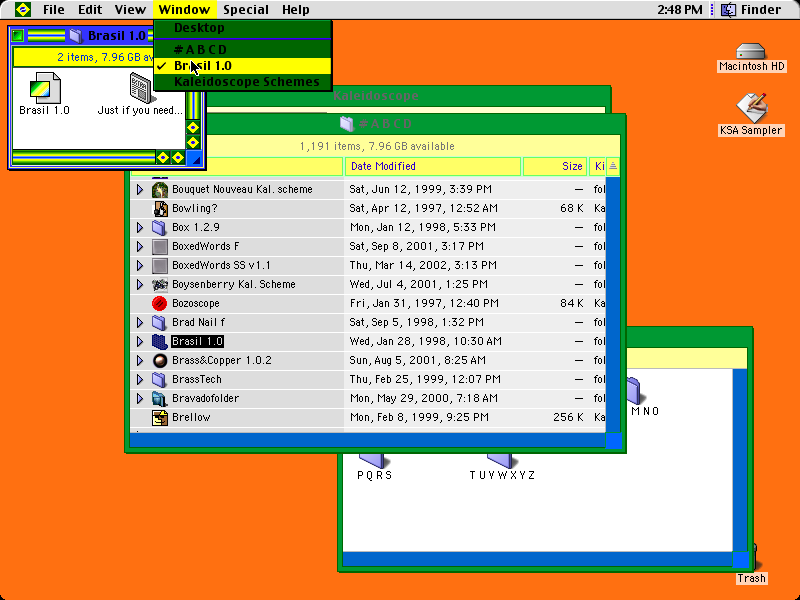Select the KSA Sampler desktop icon

[751, 108]
